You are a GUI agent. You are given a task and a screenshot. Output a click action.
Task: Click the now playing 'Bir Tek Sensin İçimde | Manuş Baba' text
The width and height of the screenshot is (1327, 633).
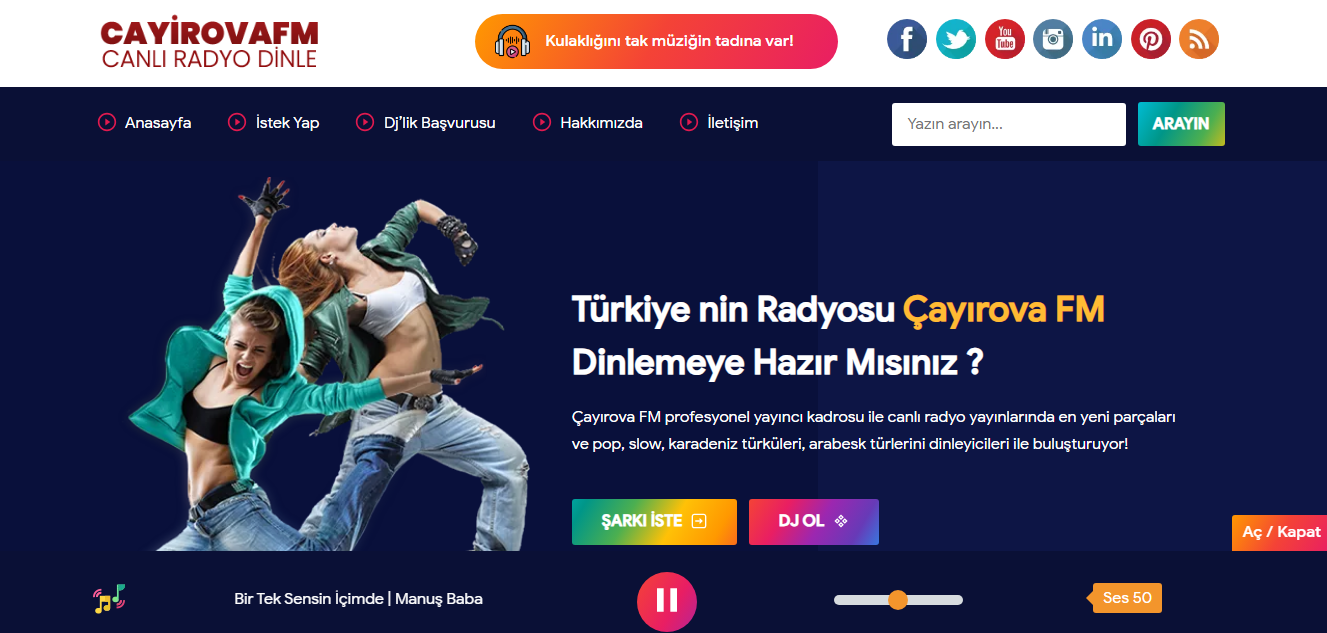point(358,599)
